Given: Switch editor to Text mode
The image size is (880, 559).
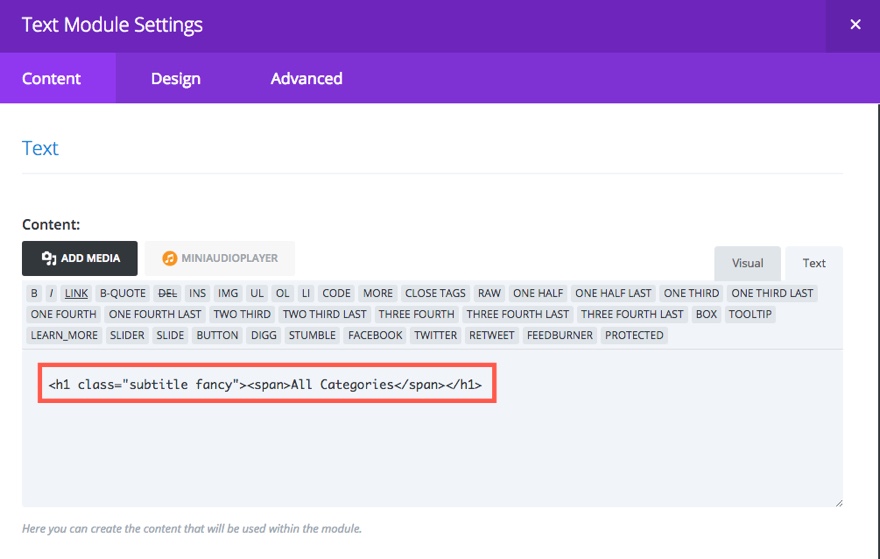Looking at the screenshot, I should pyautogui.click(x=814, y=263).
